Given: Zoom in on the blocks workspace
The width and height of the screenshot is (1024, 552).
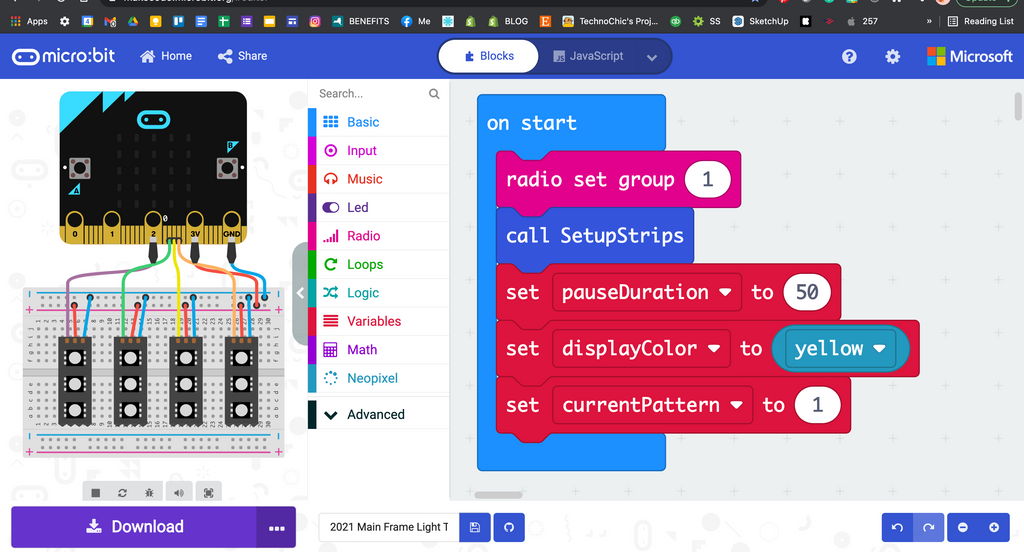Looking at the screenshot, I should click(x=993, y=527).
